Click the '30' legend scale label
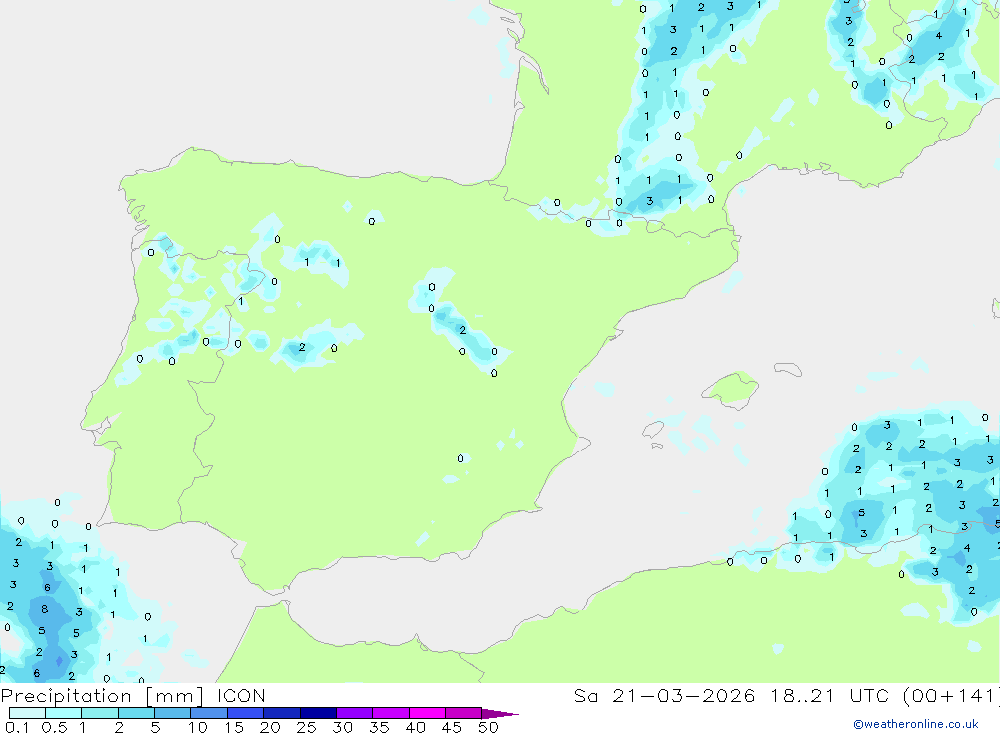1000x733 pixels. (x=343, y=727)
